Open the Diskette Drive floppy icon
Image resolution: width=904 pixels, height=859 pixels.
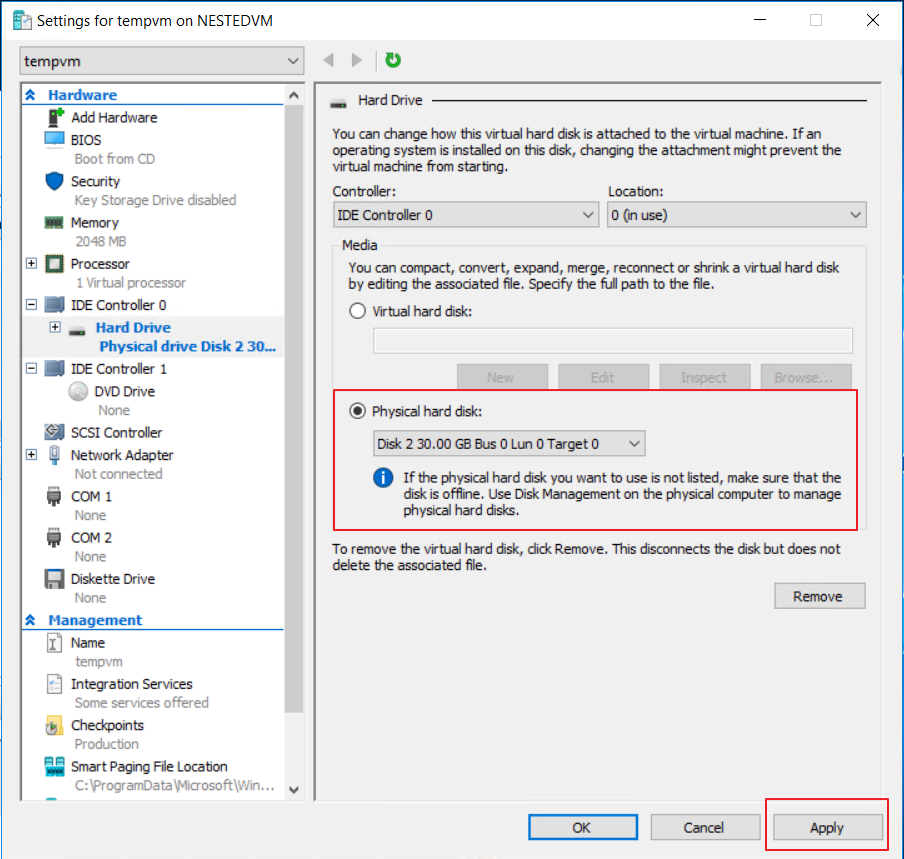pyautogui.click(x=55, y=579)
